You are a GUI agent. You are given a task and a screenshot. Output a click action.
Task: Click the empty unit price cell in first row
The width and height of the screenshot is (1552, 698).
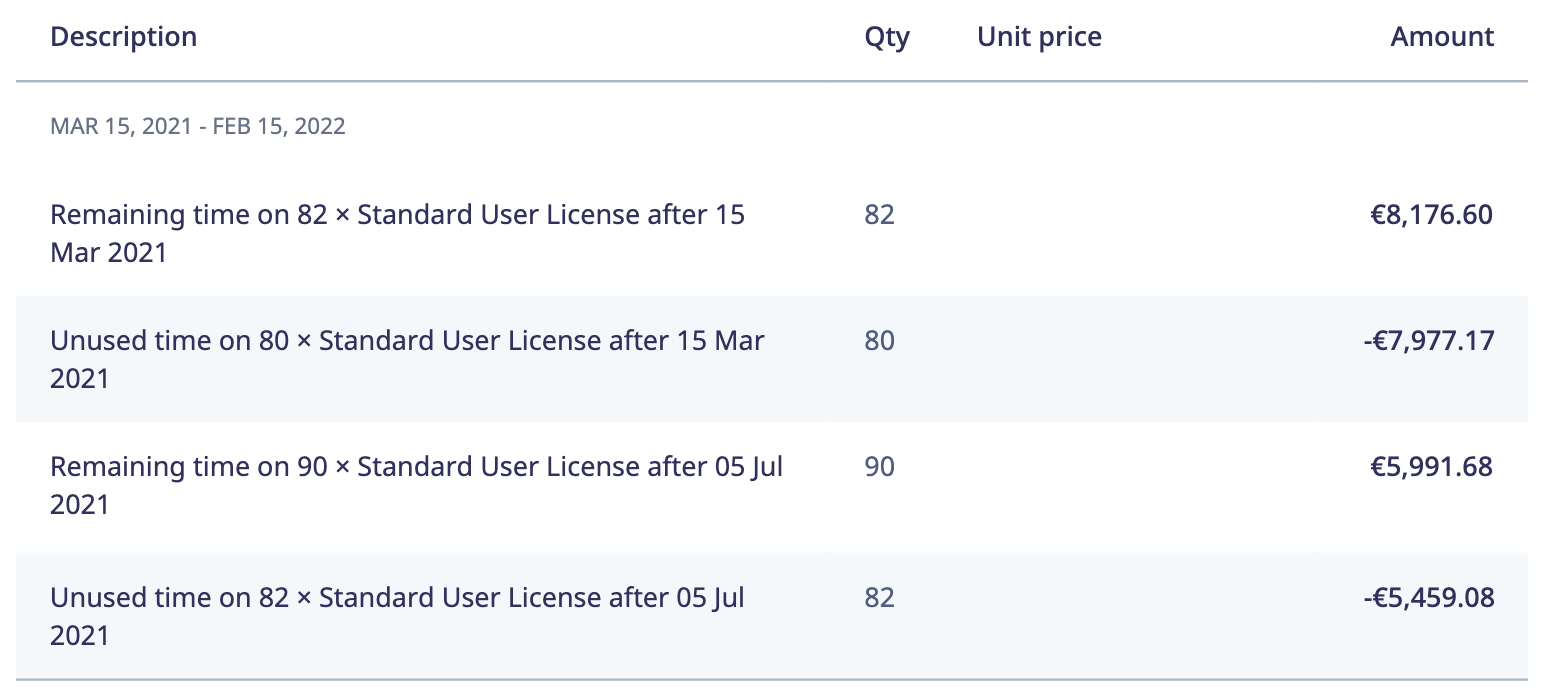(x=1100, y=233)
